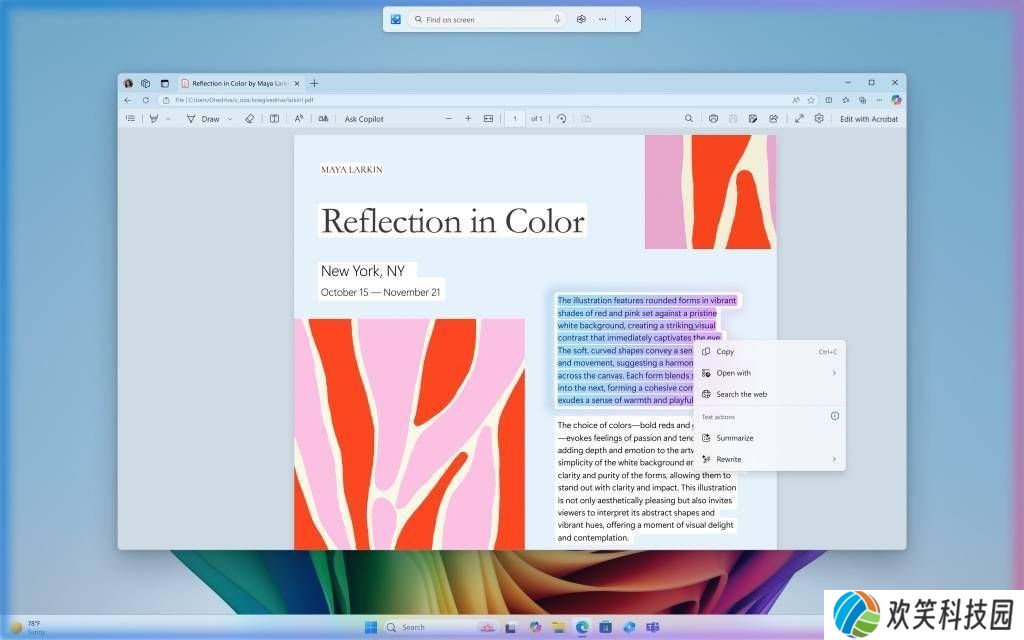This screenshot has height=640, width=1024.
Task: Go back with the browser back arrow
Action: pyautogui.click(x=128, y=100)
